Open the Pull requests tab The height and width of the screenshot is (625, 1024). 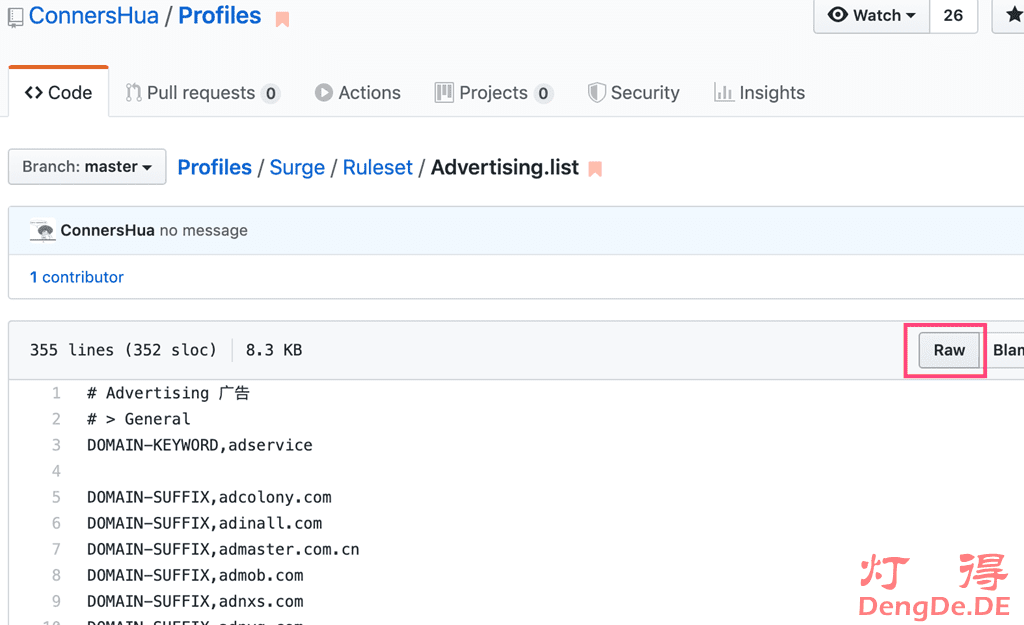click(202, 93)
